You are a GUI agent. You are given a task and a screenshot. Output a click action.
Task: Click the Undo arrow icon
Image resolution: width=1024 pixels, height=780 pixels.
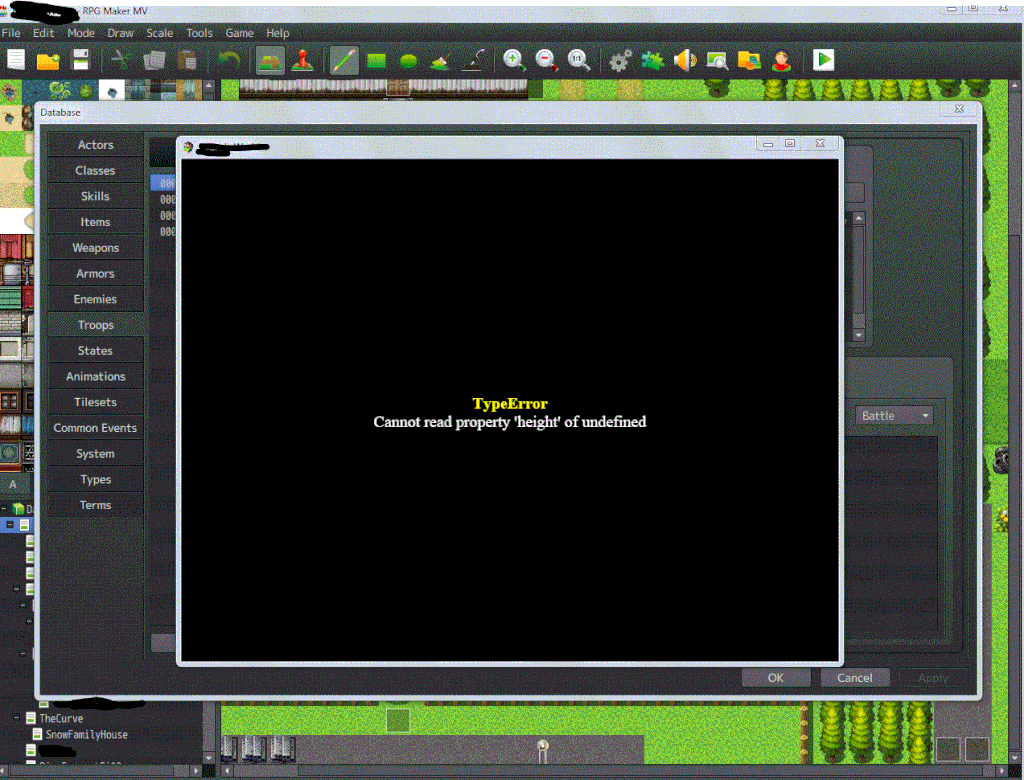point(227,61)
